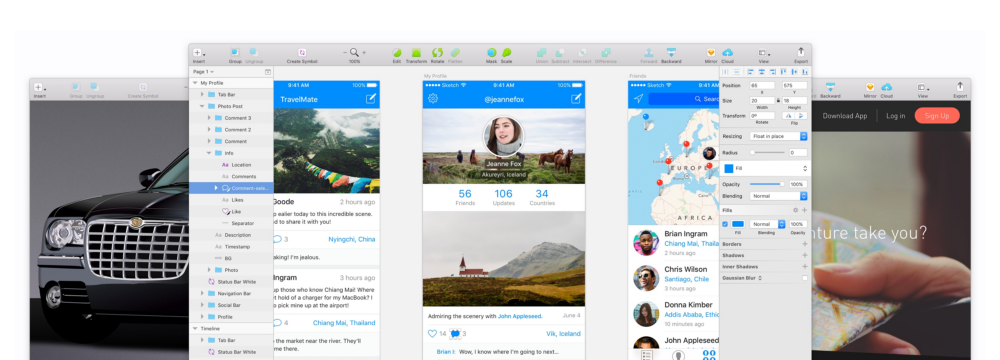
Task: Add a new shadow with Shadows plus
Action: (805, 255)
